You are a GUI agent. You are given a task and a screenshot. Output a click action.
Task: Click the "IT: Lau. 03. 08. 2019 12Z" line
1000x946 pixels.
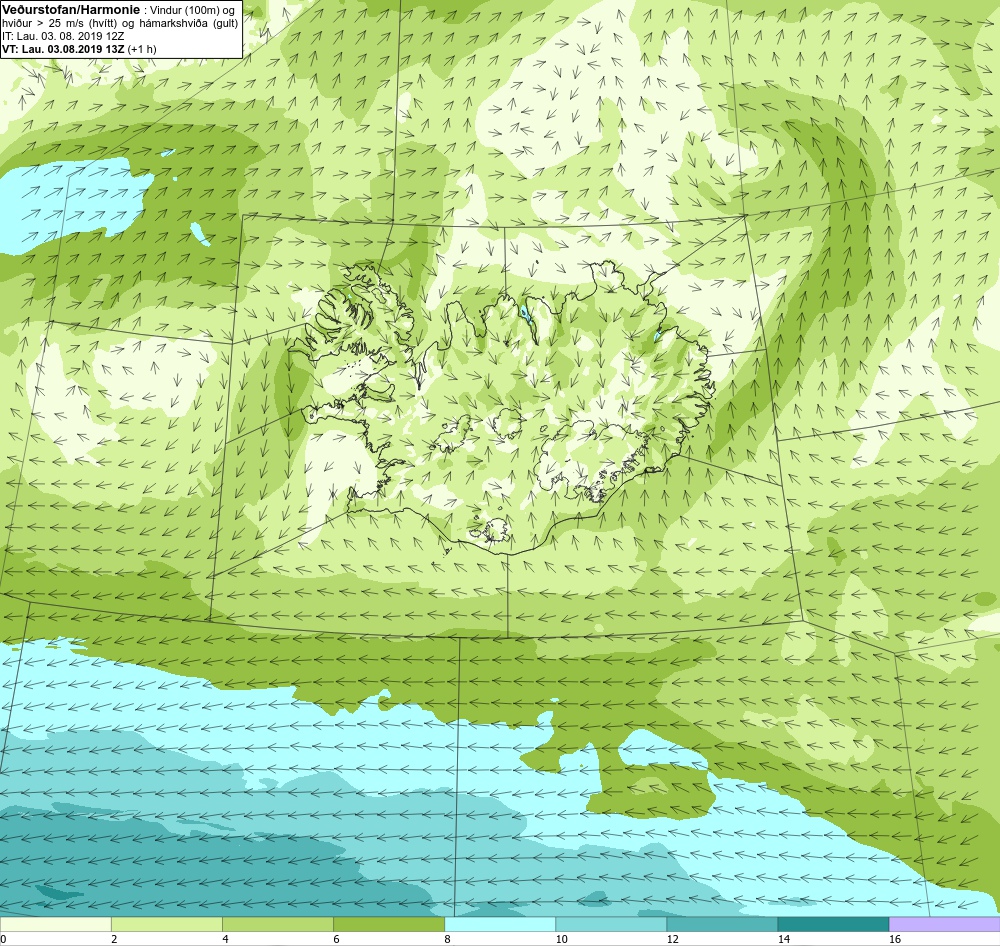(x=63, y=36)
